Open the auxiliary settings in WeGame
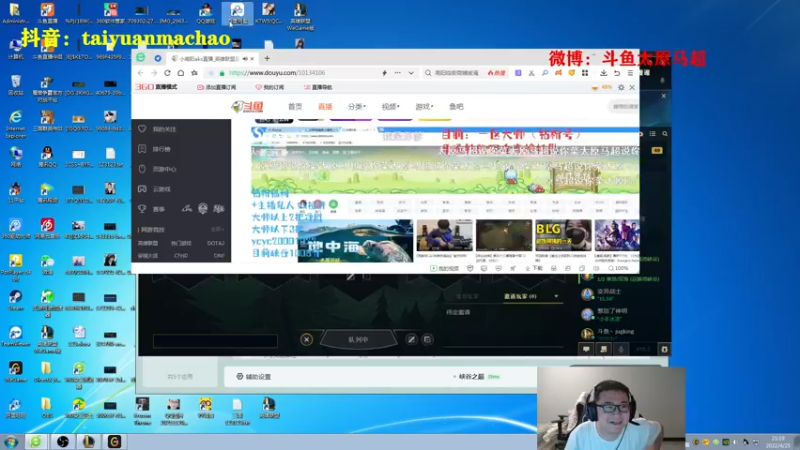The width and height of the screenshot is (800, 450). click(x=254, y=377)
